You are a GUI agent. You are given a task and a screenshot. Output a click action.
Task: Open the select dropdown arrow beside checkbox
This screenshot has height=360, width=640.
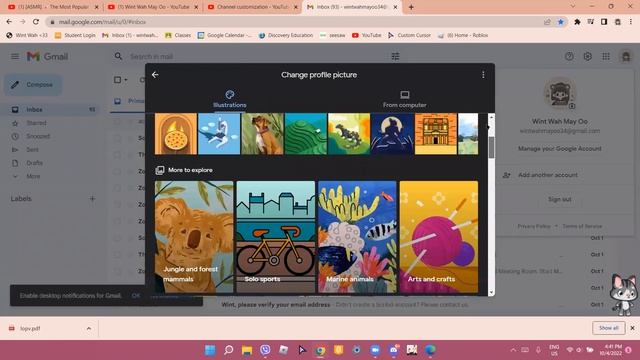tap(126, 80)
